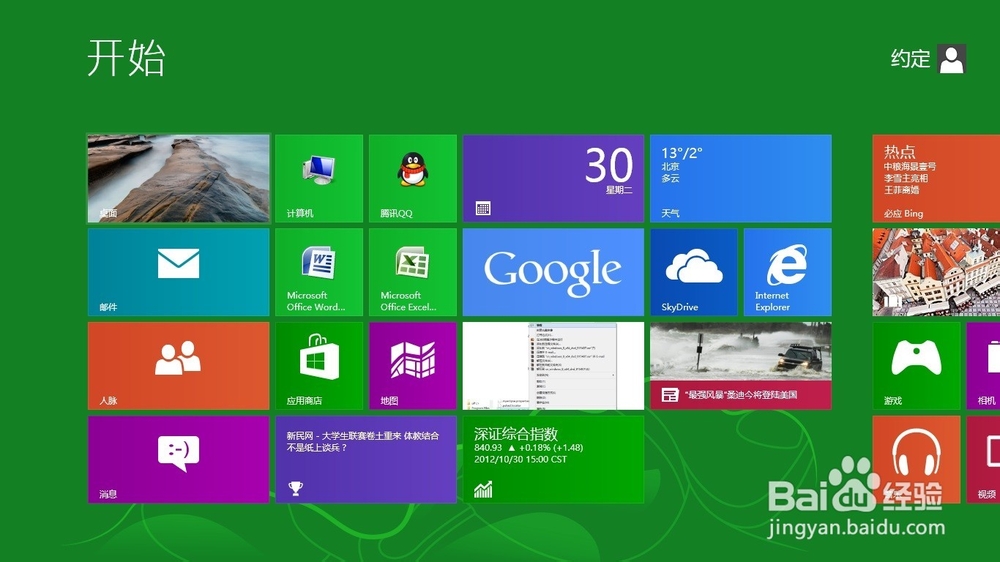Open the Maps (地图) tile
Viewport: 1000px width, 562px height.
413,366
